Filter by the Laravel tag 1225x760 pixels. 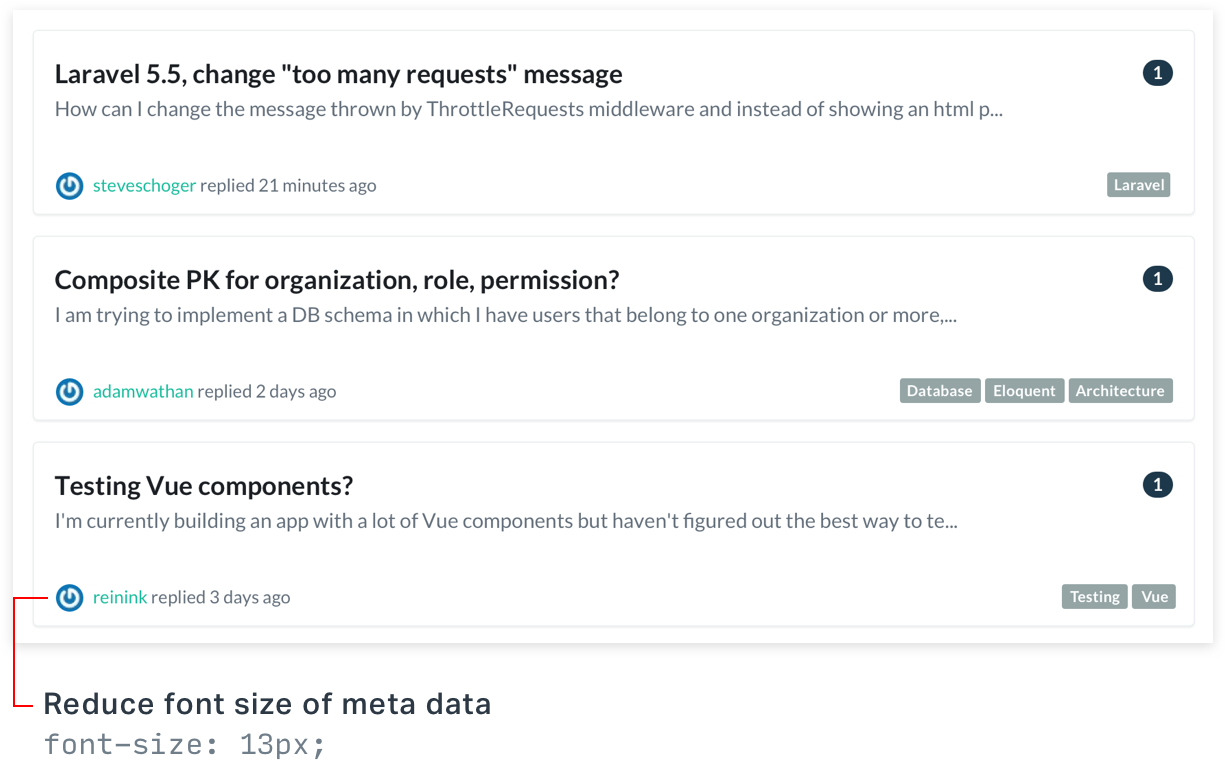1138,185
